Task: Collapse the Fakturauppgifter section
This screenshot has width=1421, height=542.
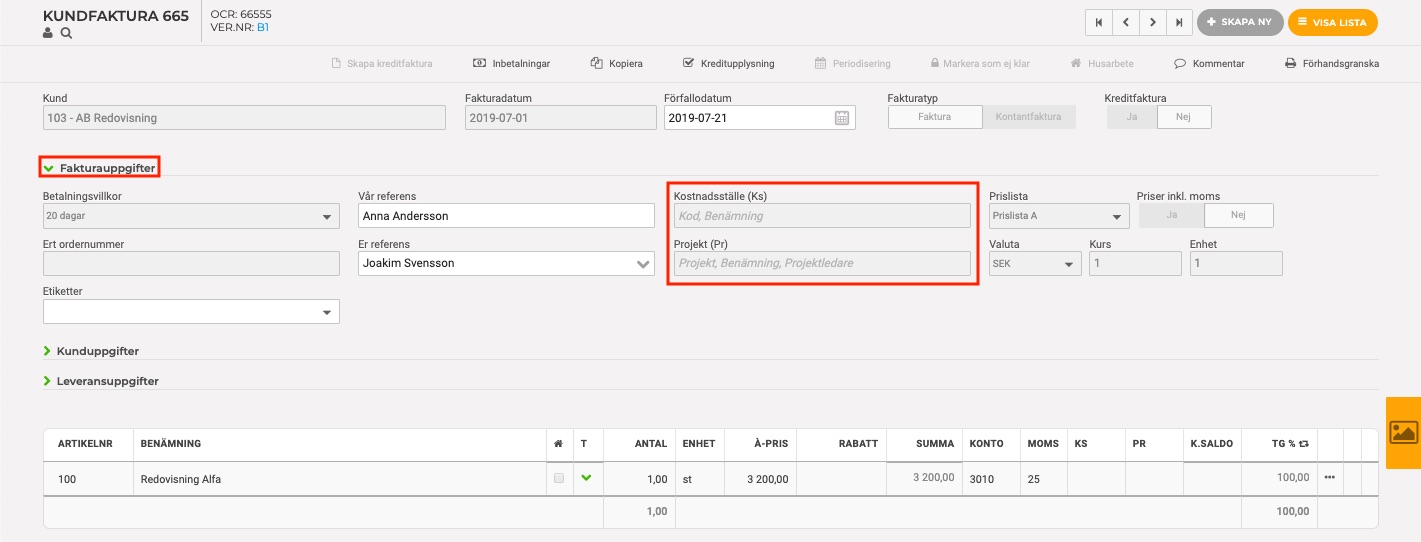Action: (99, 168)
